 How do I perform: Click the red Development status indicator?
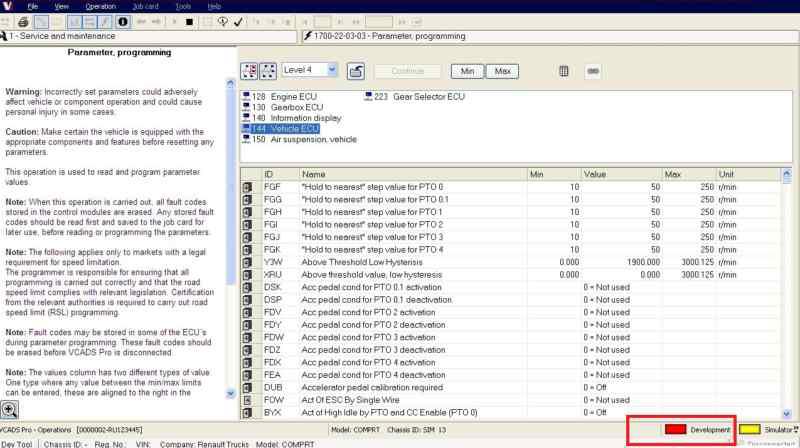click(675, 430)
